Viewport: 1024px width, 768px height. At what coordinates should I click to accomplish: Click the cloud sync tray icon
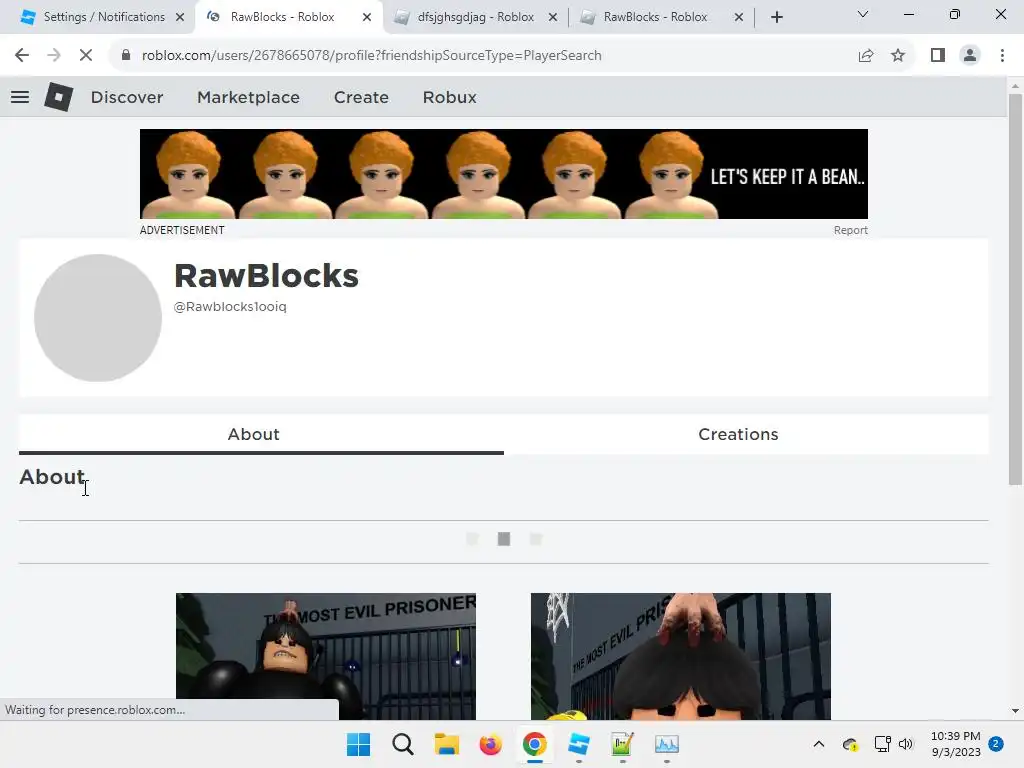coord(850,744)
